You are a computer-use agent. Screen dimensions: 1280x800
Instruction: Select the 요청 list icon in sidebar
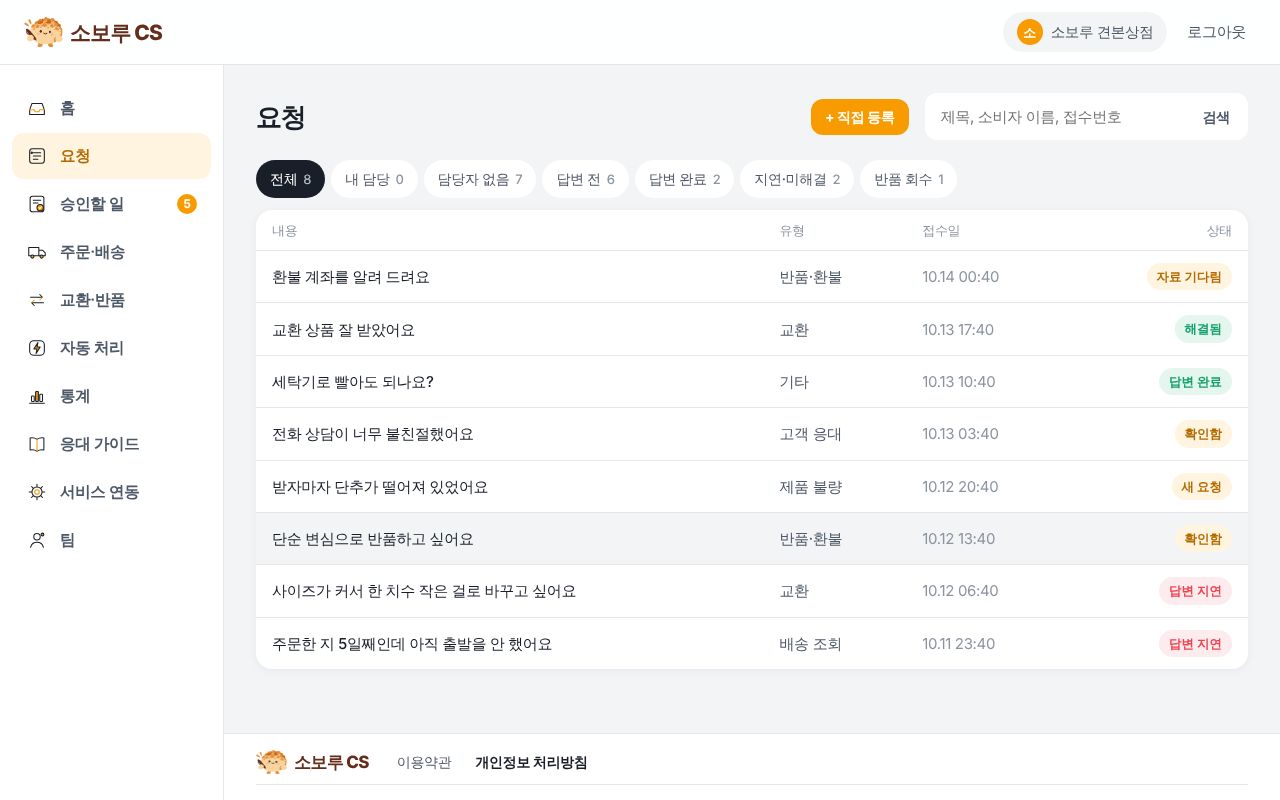point(37,156)
